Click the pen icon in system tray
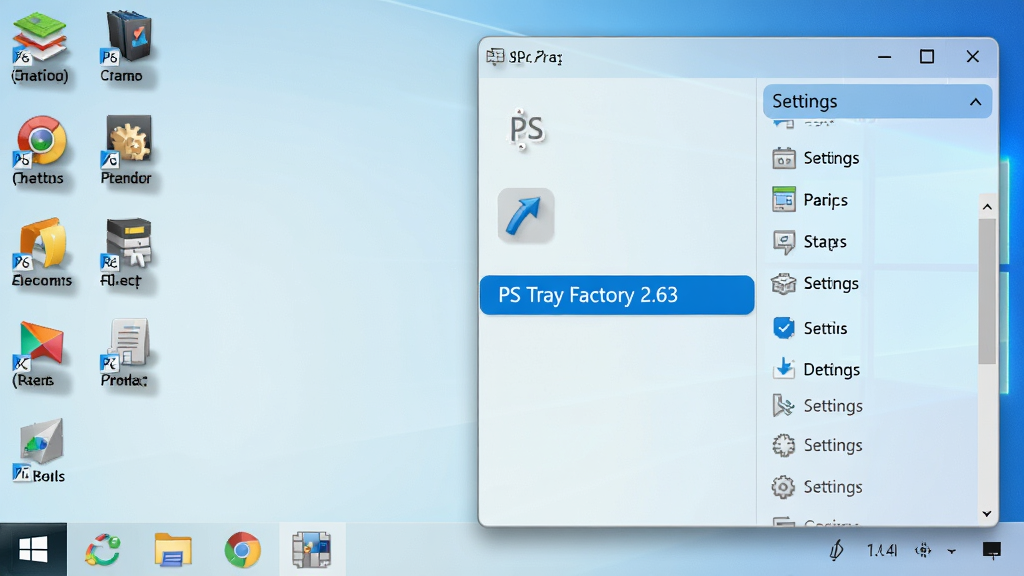1024x576 pixels. (836, 551)
